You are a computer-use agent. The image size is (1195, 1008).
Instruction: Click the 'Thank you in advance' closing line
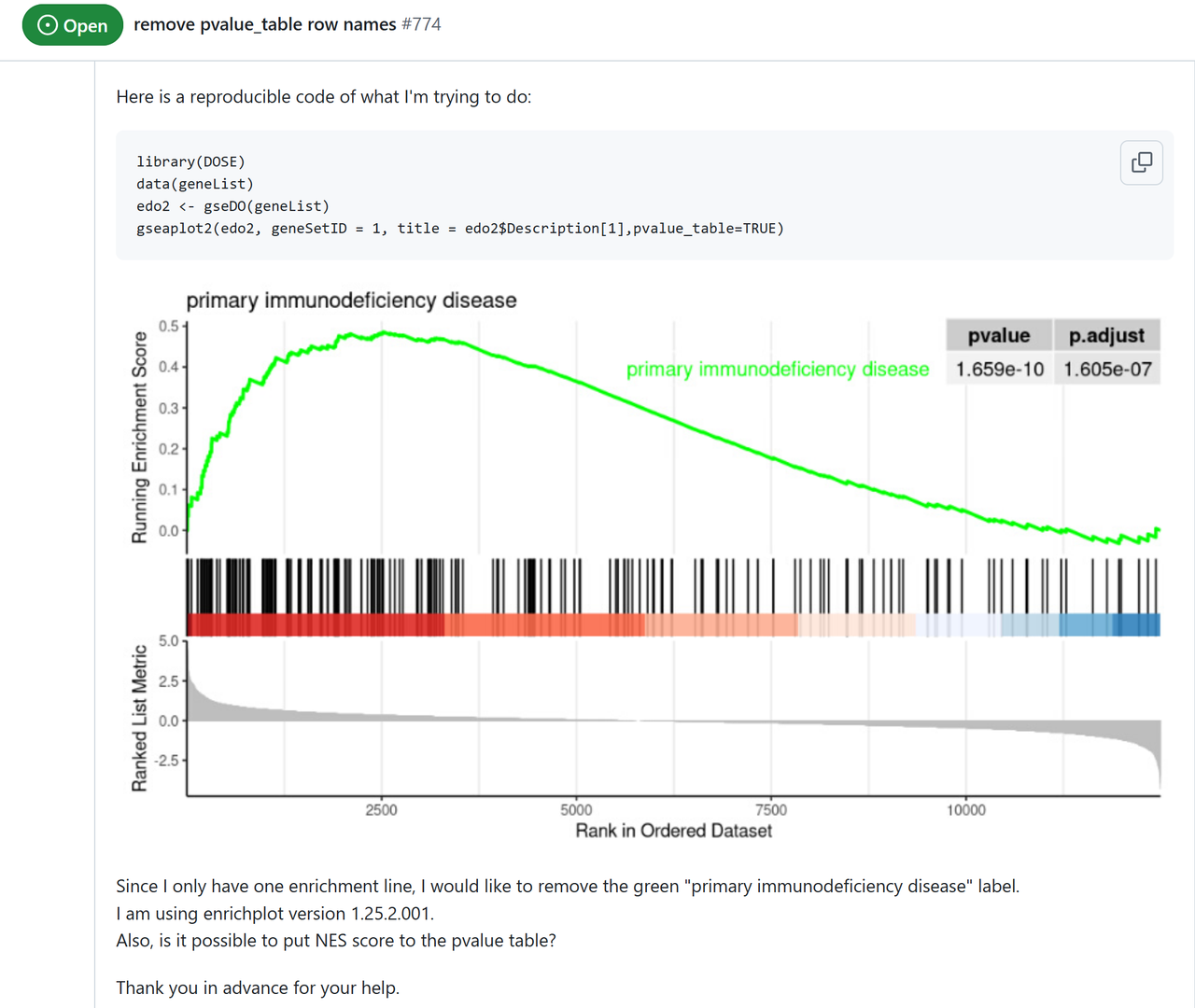[x=258, y=987]
